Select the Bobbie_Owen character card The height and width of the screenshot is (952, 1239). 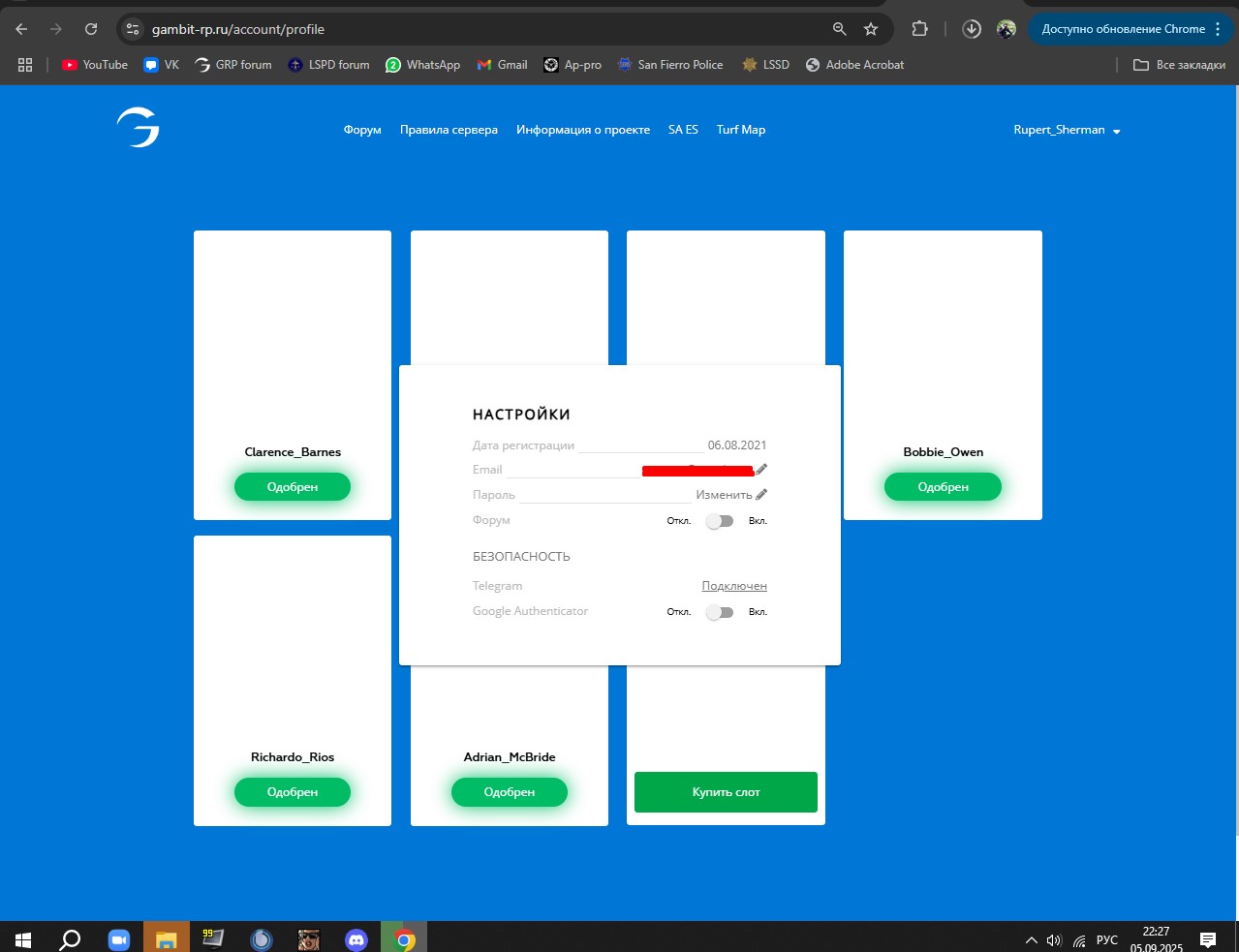[943, 375]
